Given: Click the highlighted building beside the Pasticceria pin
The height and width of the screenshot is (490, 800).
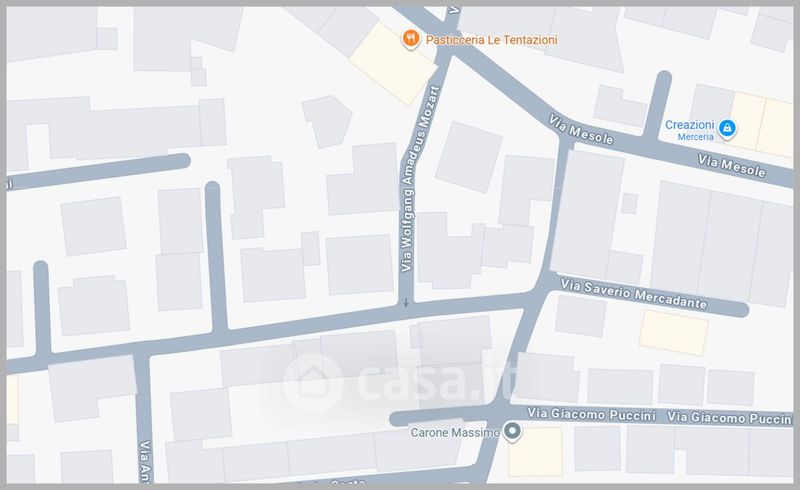Looking at the screenshot, I should [x=393, y=63].
